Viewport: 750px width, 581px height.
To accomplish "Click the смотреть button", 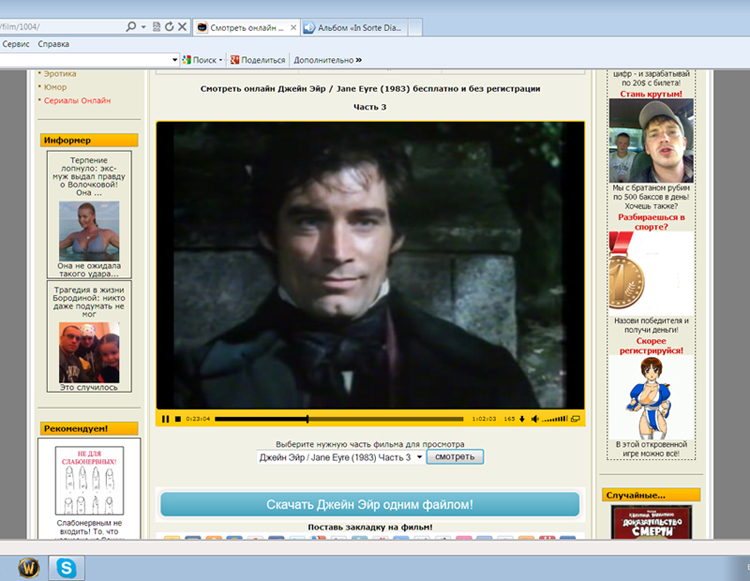I will click(x=455, y=457).
